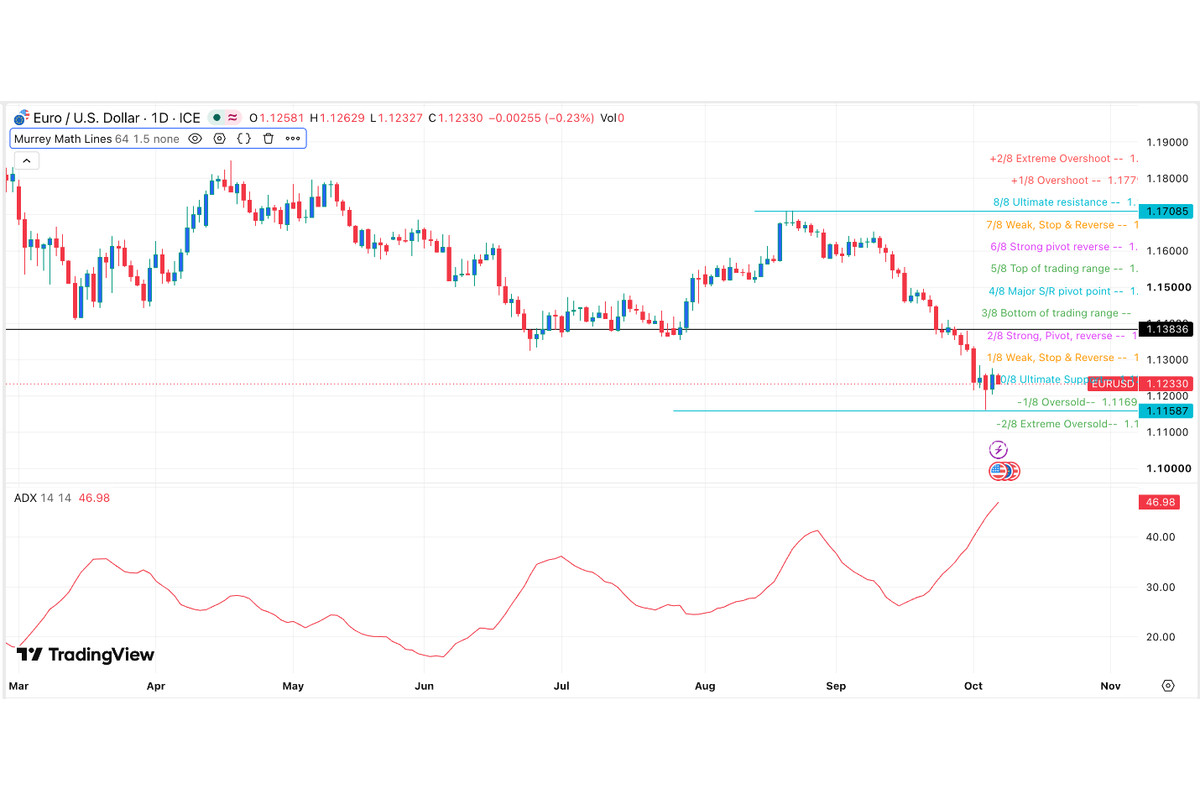Viewport: 1200px width, 800px height.
Task: Click the Aug label on the time axis
Action: [x=705, y=686]
